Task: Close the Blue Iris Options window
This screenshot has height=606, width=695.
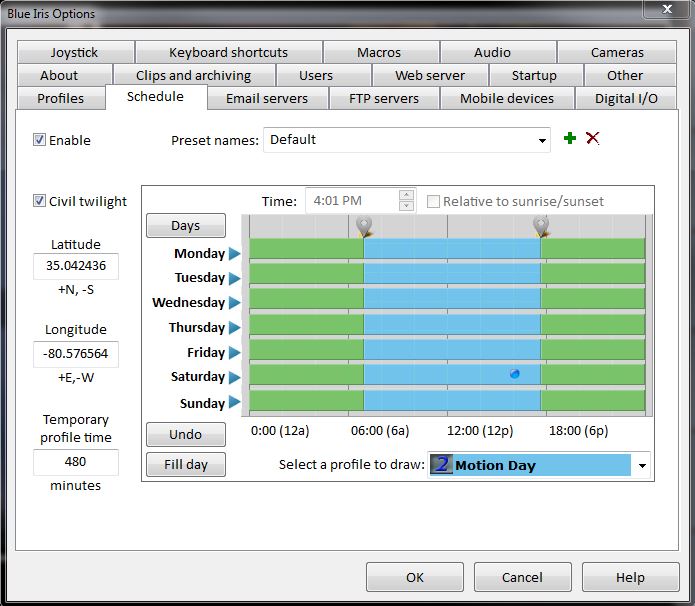Action: point(667,9)
